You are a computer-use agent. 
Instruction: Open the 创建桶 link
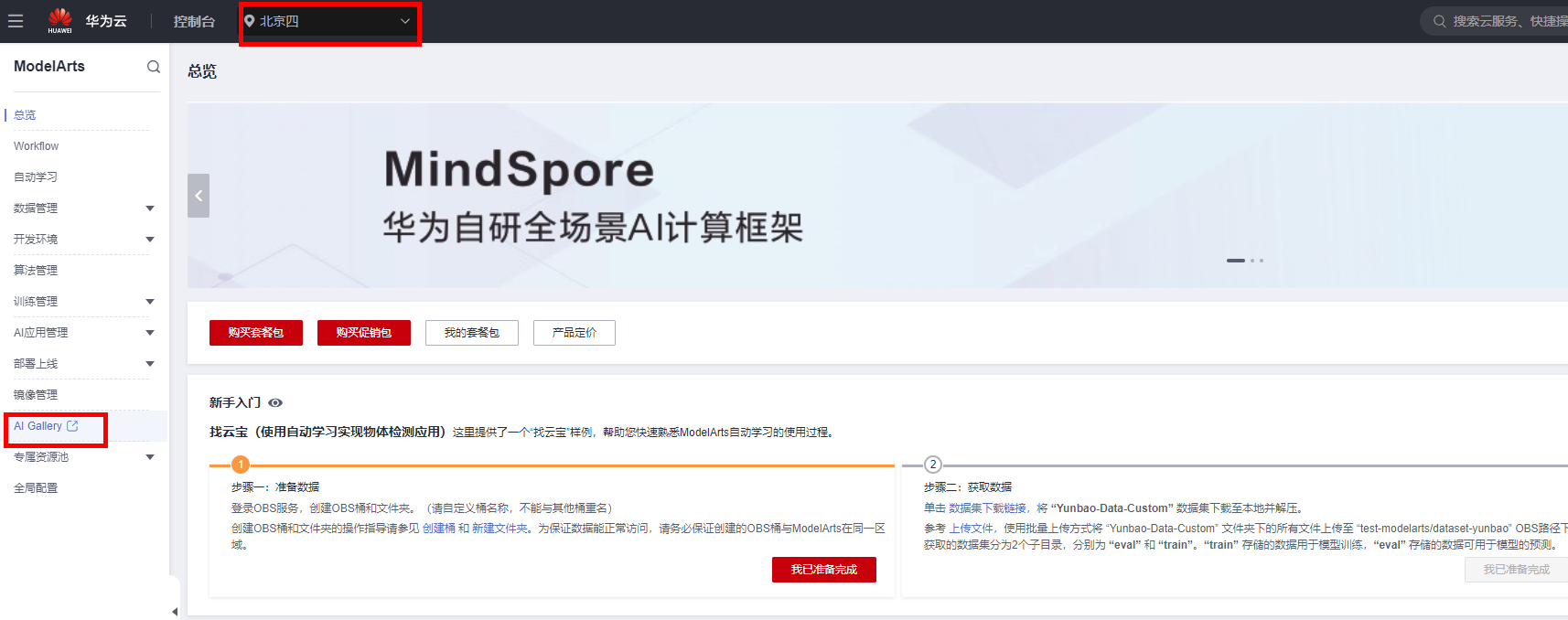(x=439, y=529)
